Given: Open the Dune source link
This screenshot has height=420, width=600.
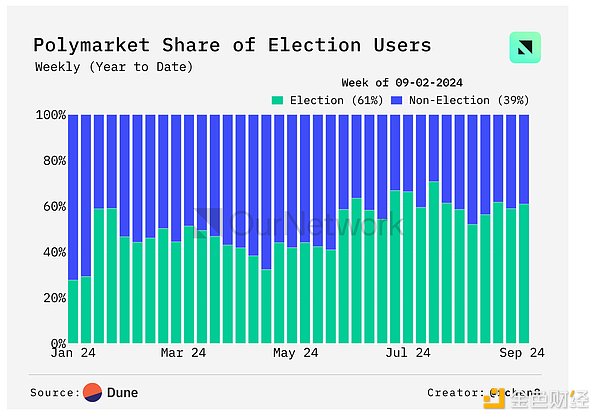Looking at the screenshot, I should click(123, 393).
